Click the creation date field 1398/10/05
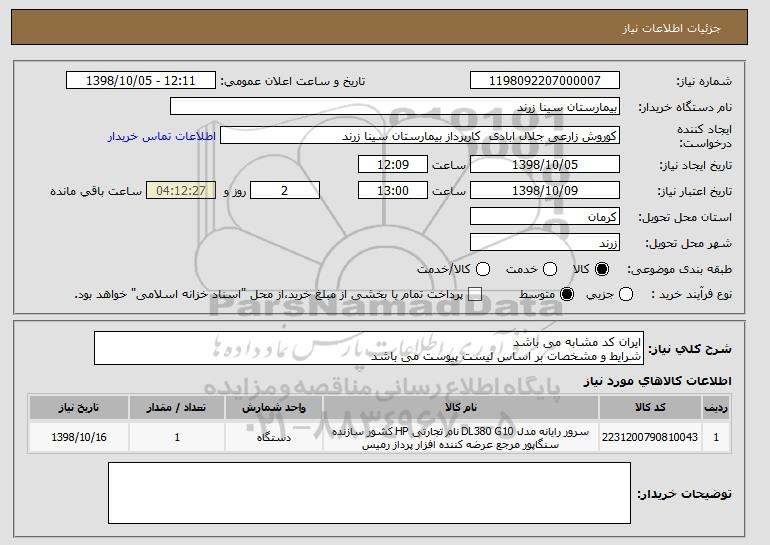Screen dimensions: 770x545 [x=545, y=164]
